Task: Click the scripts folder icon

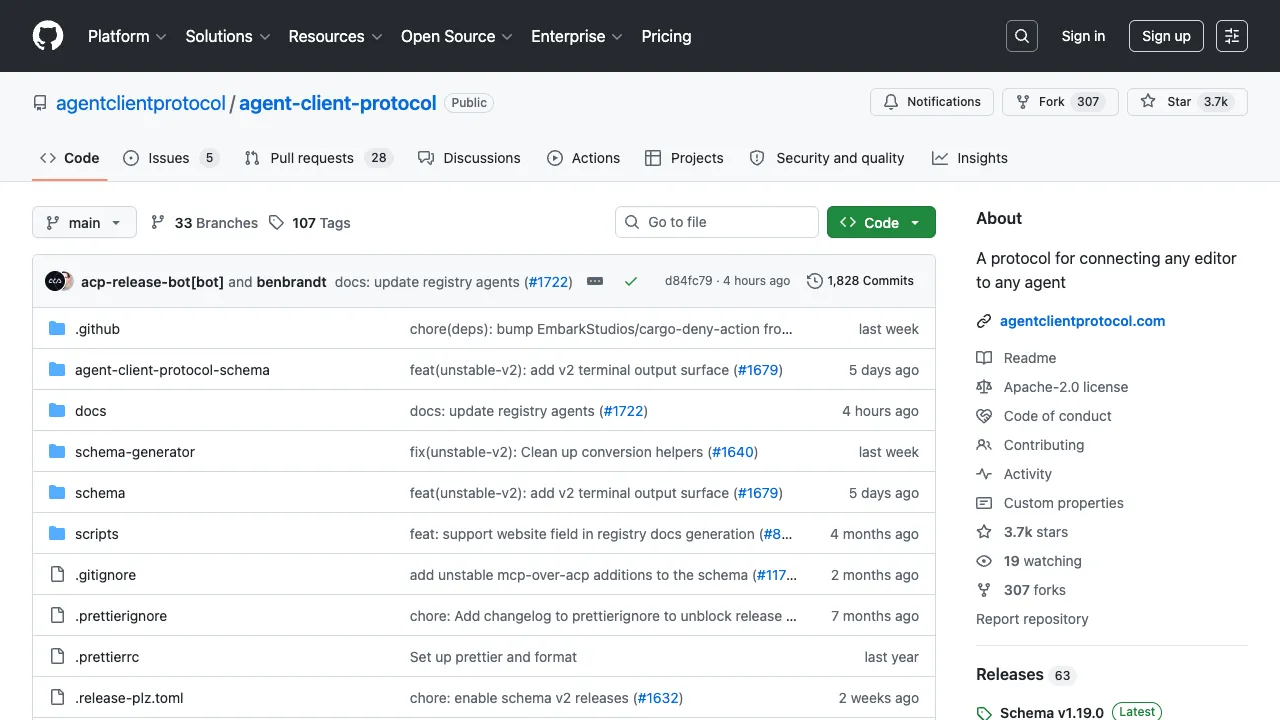Action: (x=57, y=534)
